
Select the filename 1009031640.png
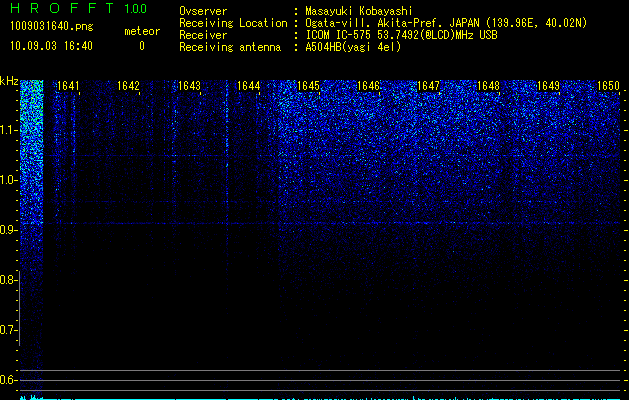52,26
